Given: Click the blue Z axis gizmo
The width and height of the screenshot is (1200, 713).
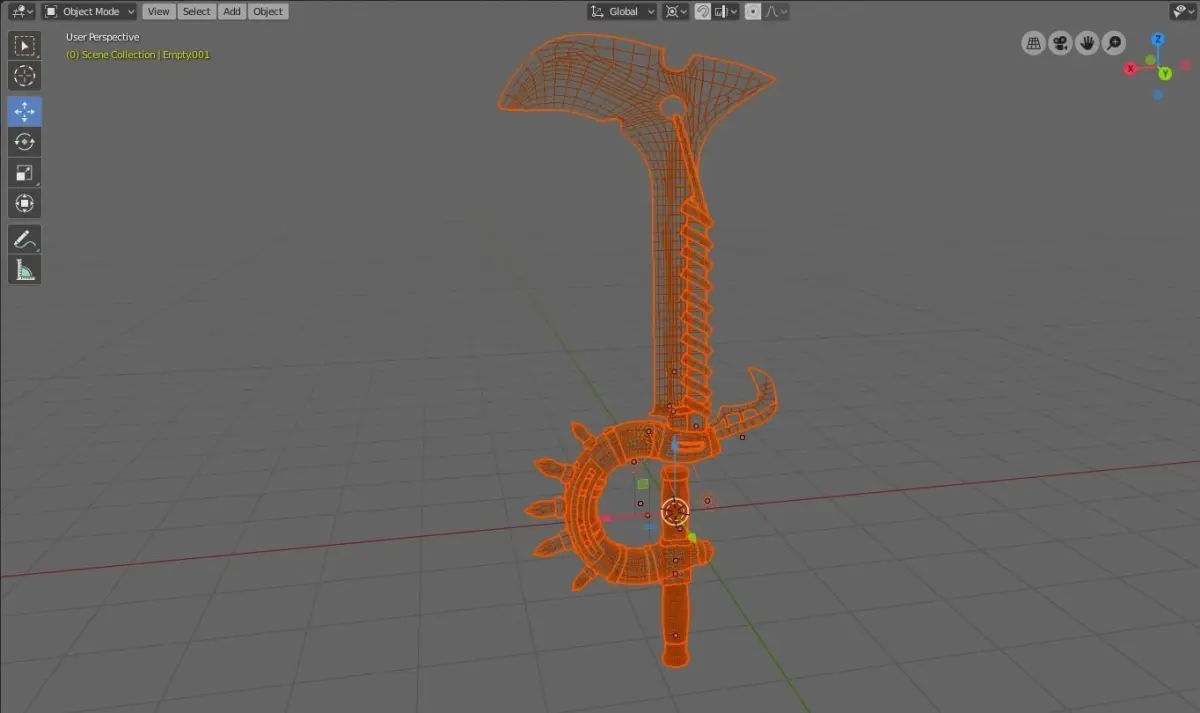Looking at the screenshot, I should (x=1158, y=40).
